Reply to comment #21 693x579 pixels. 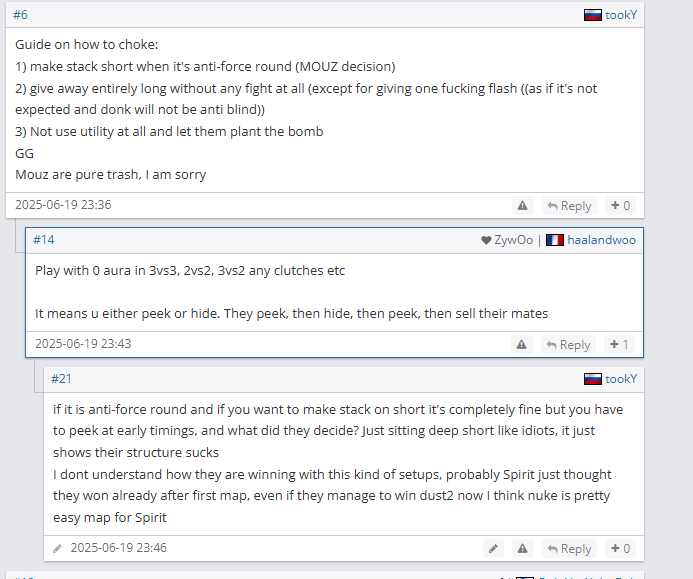(x=569, y=549)
